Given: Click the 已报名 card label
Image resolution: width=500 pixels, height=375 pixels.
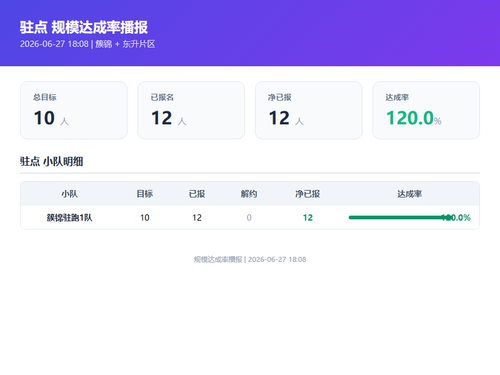Looking at the screenshot, I should click(162, 97).
